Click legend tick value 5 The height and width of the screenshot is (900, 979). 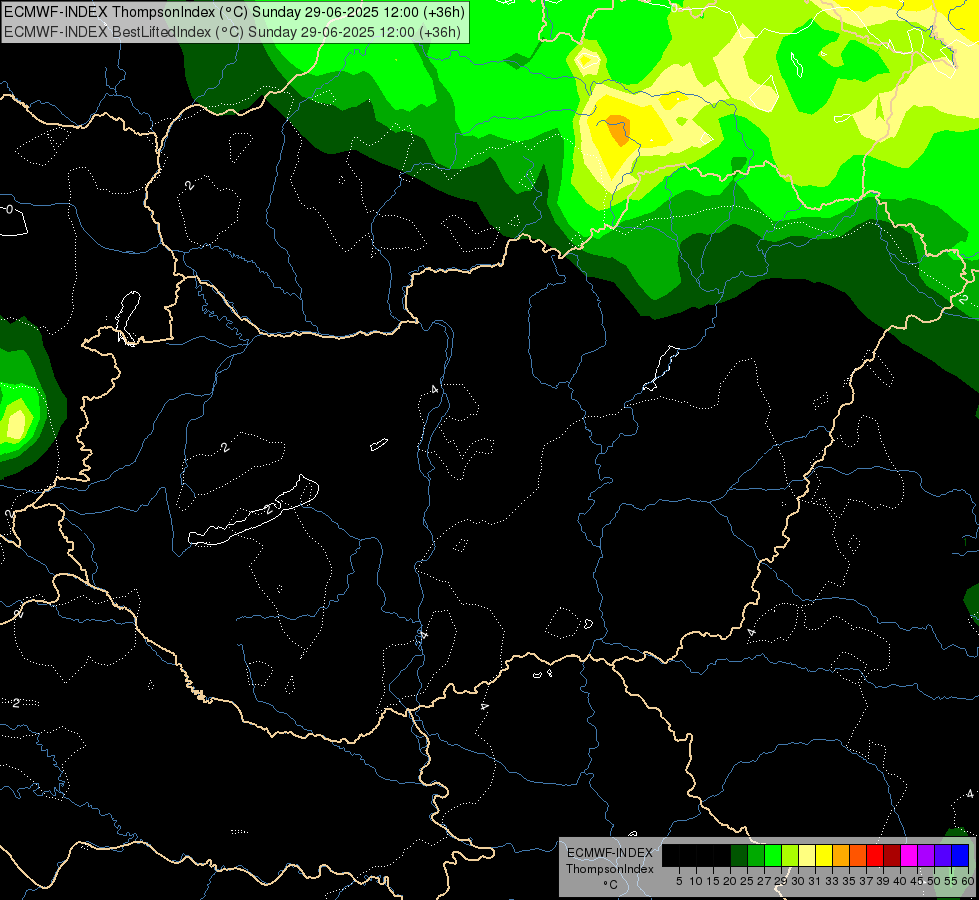click(679, 881)
